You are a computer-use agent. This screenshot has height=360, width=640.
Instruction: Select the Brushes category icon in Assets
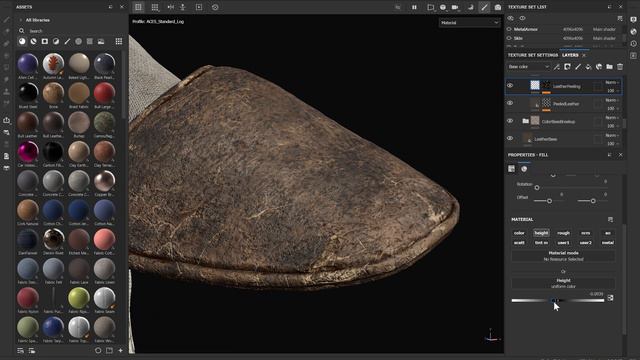click(67, 41)
